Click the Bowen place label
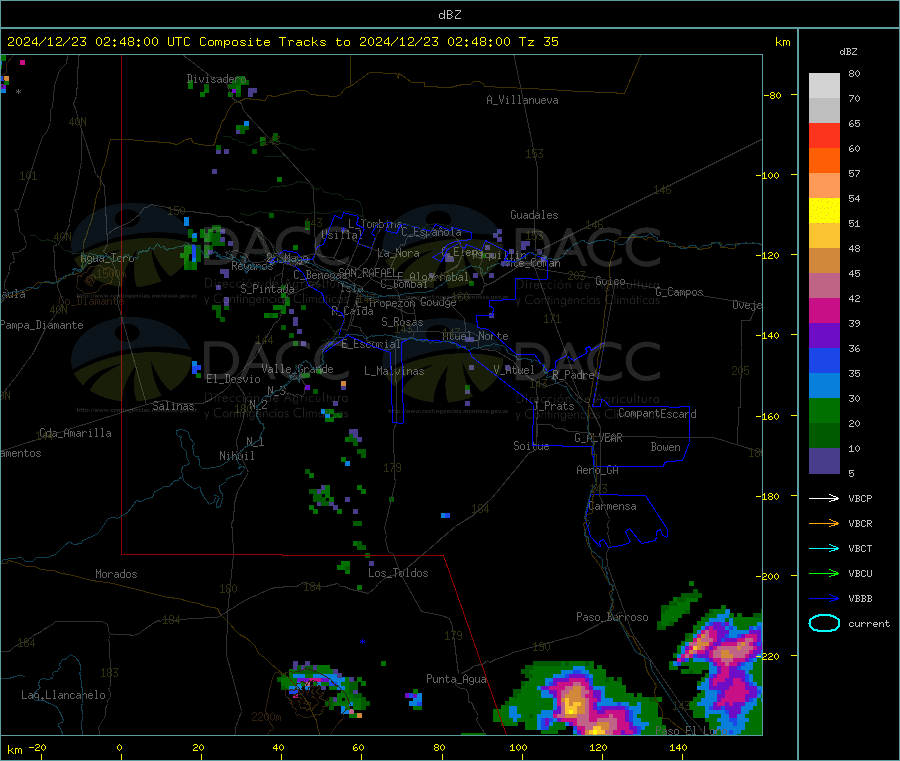The height and width of the screenshot is (761, 900). point(665,447)
